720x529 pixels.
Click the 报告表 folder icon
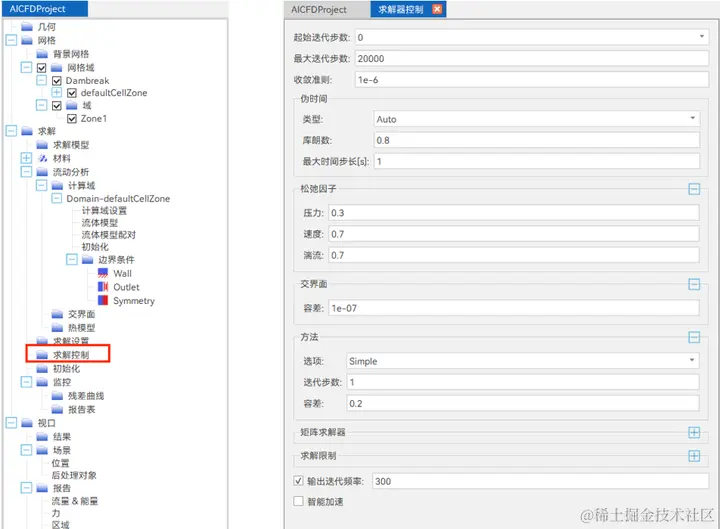pyautogui.click(x=57, y=409)
